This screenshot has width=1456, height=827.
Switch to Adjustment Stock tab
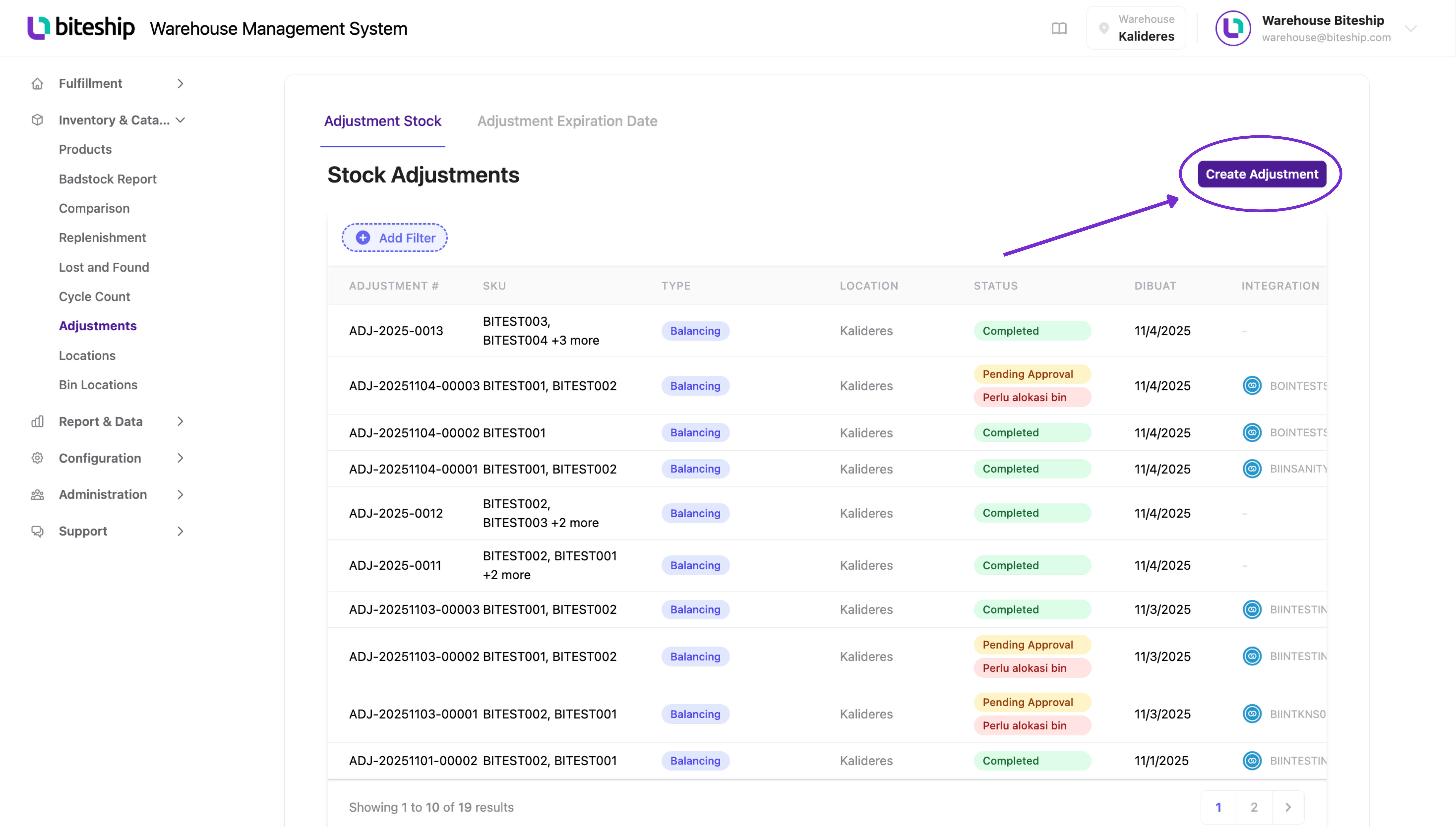pyautogui.click(x=383, y=121)
